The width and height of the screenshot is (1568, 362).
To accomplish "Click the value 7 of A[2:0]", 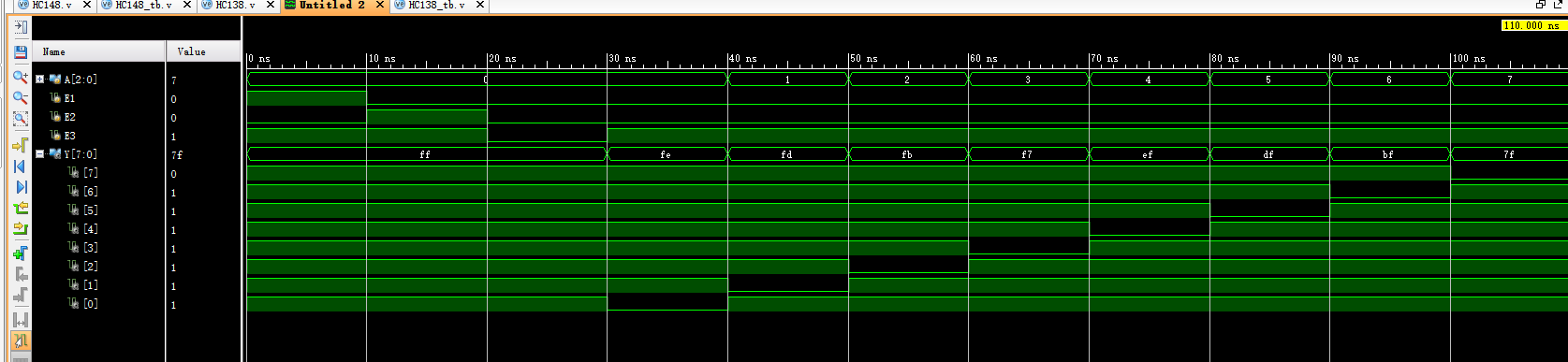I will coord(174,80).
